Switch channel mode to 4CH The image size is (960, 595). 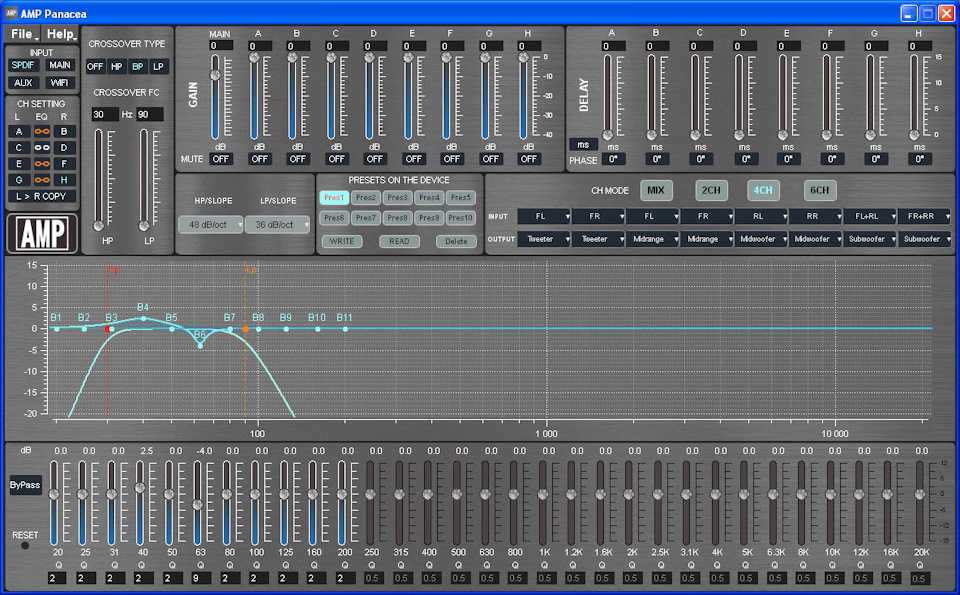pyautogui.click(x=763, y=190)
